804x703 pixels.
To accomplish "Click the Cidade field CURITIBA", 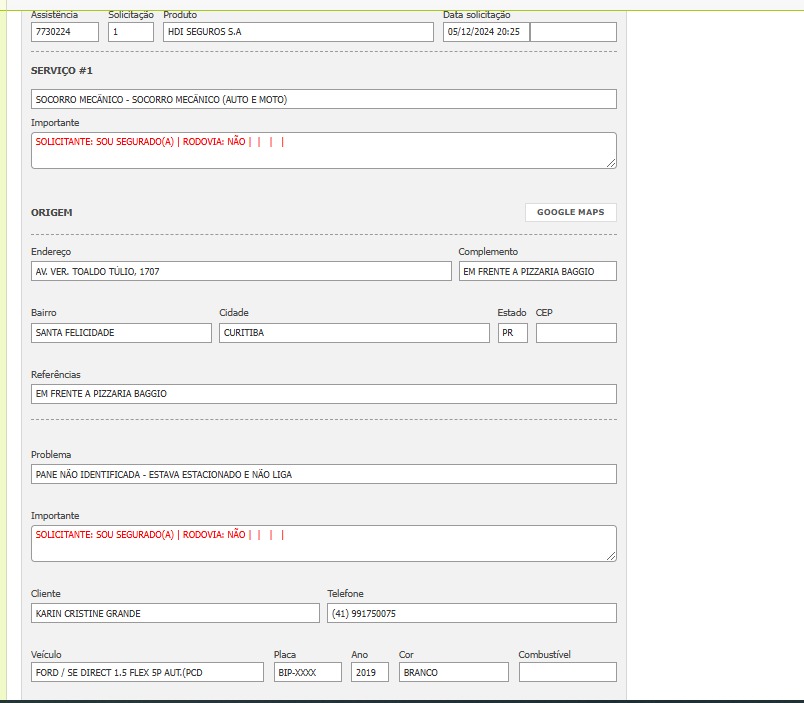I will tap(354, 333).
